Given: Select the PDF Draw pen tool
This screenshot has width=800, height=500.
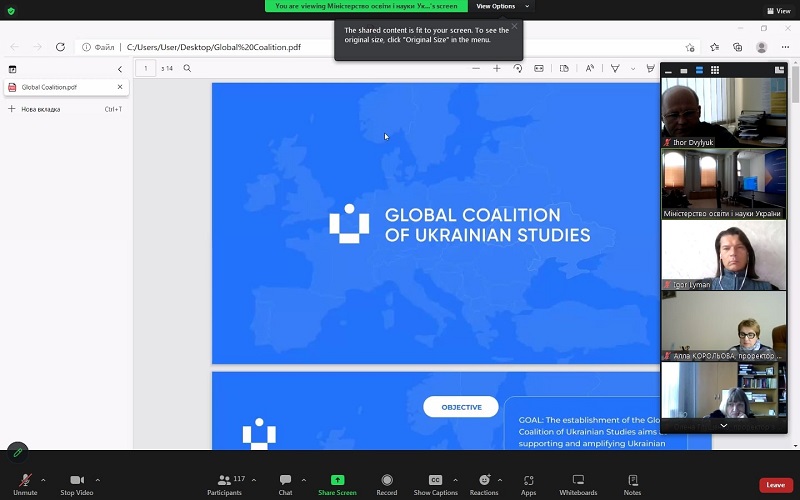Looking at the screenshot, I should point(615,68).
